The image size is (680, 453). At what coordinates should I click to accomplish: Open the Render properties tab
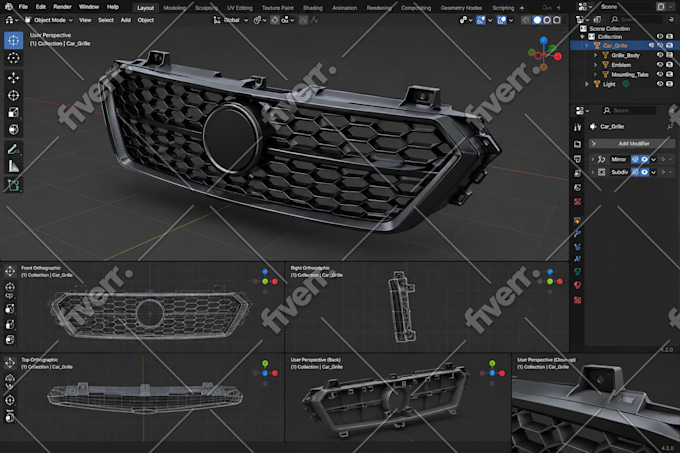(577, 144)
